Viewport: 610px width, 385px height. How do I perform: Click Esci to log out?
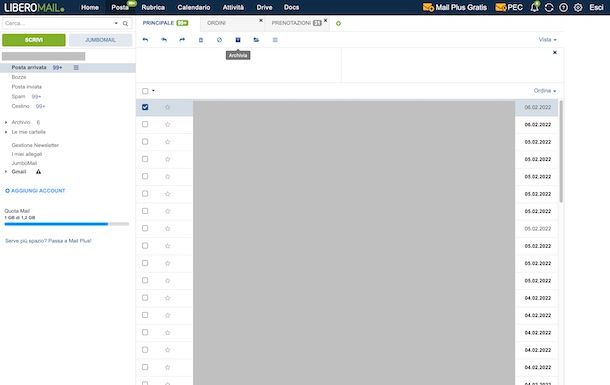pyautogui.click(x=596, y=7)
